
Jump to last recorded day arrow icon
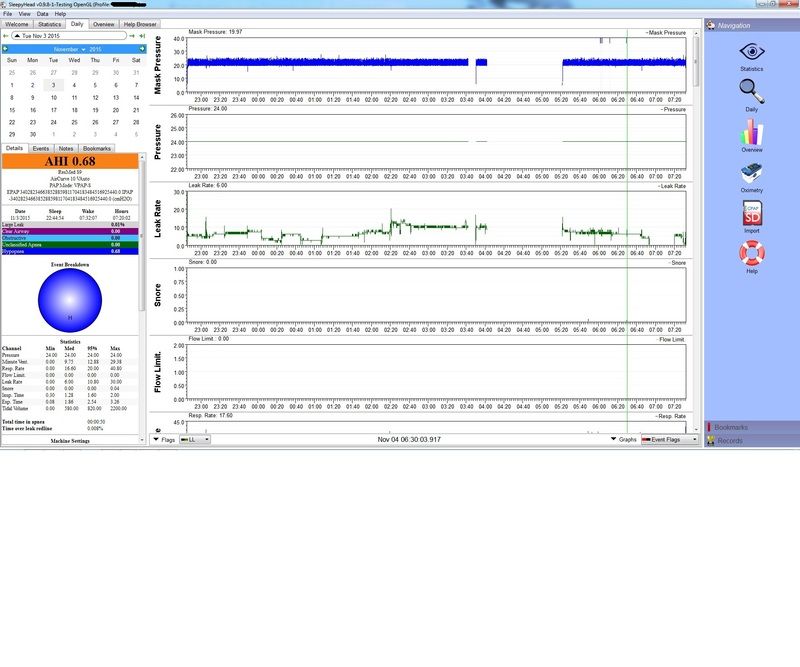point(142,36)
